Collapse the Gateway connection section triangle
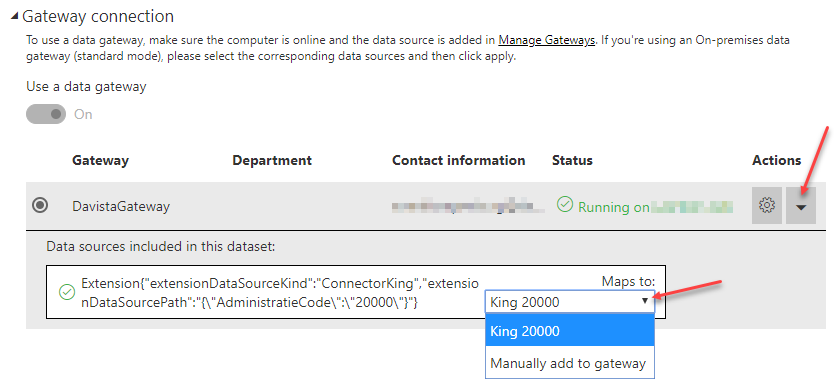 click(x=14, y=17)
